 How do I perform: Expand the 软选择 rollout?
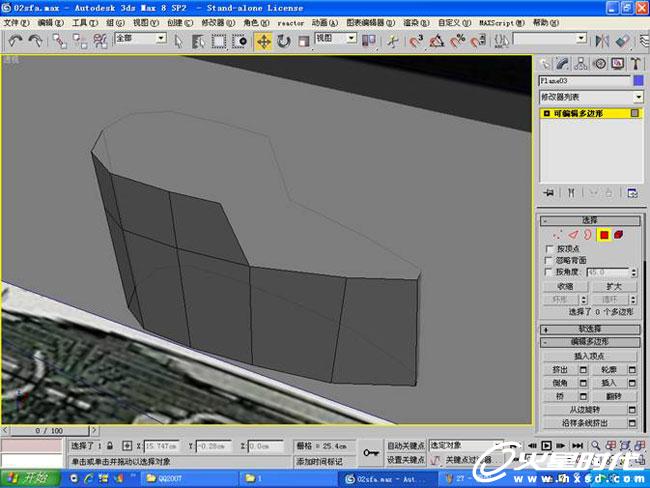[x=590, y=329]
